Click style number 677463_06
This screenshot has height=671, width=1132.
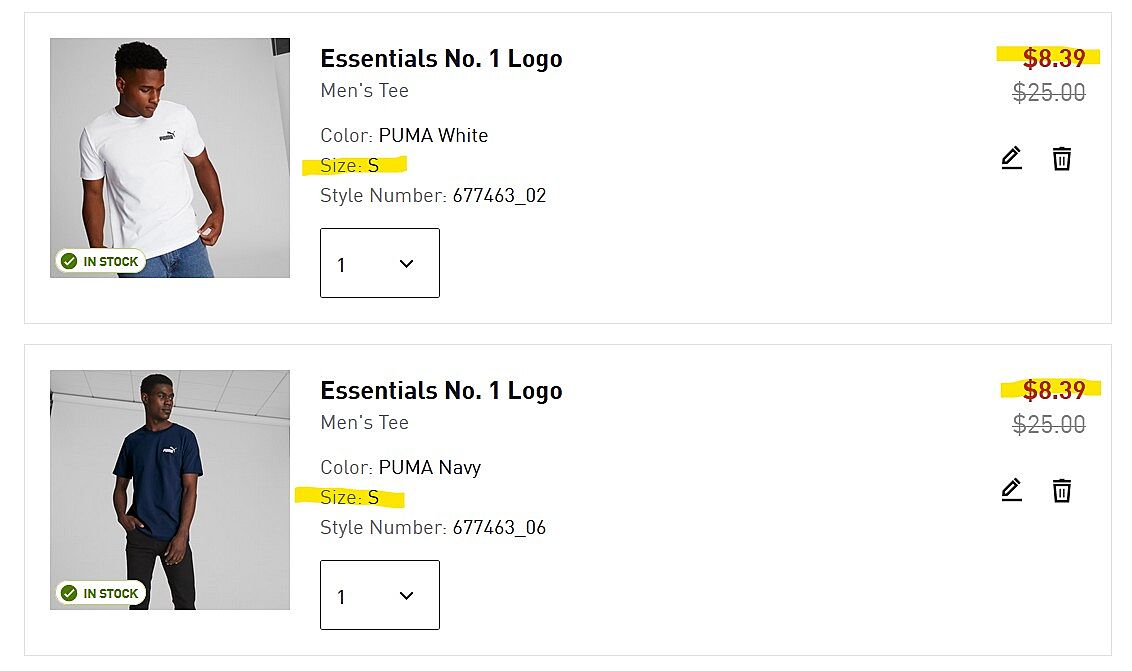point(499,528)
